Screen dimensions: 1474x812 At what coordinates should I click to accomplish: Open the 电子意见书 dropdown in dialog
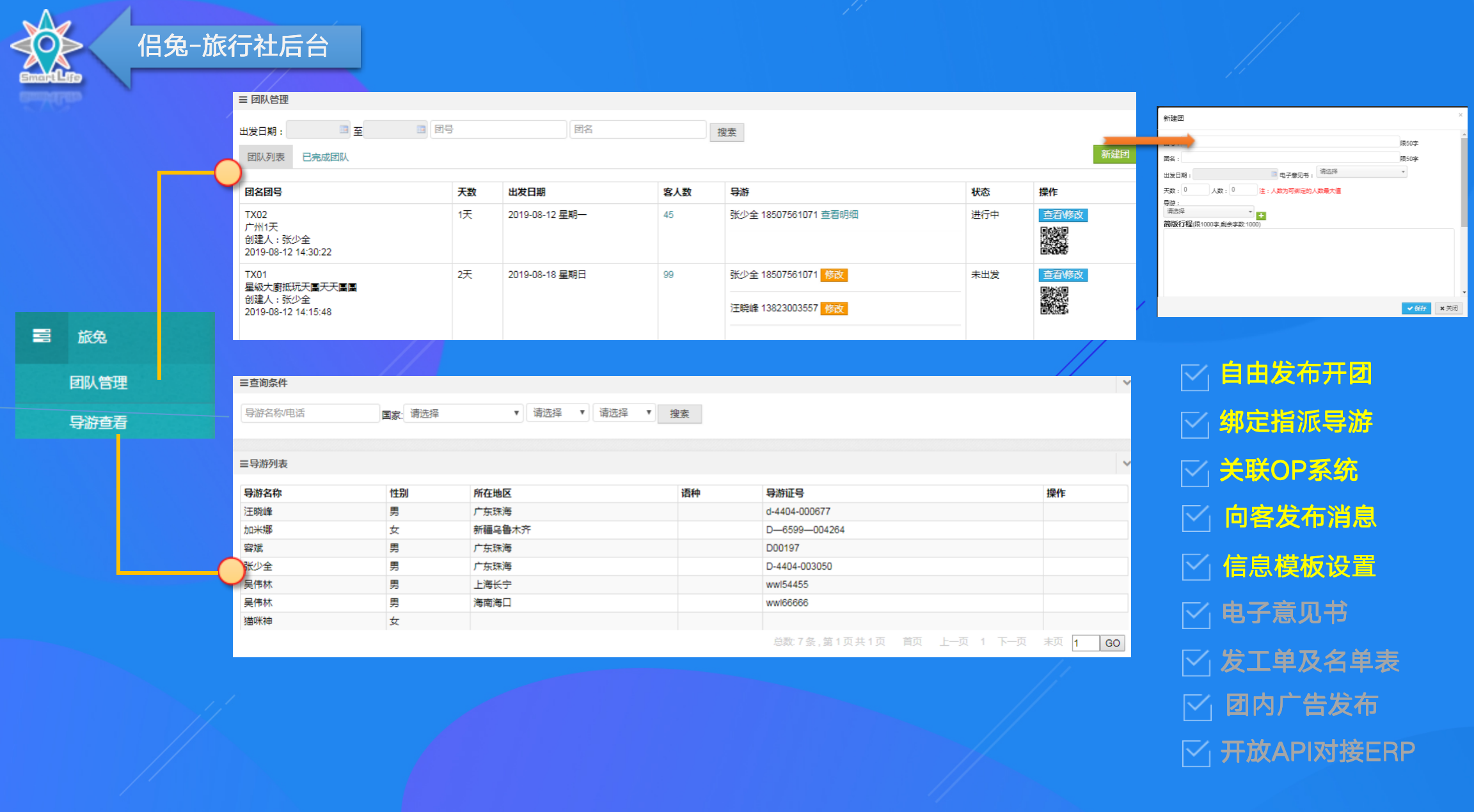pos(1361,172)
